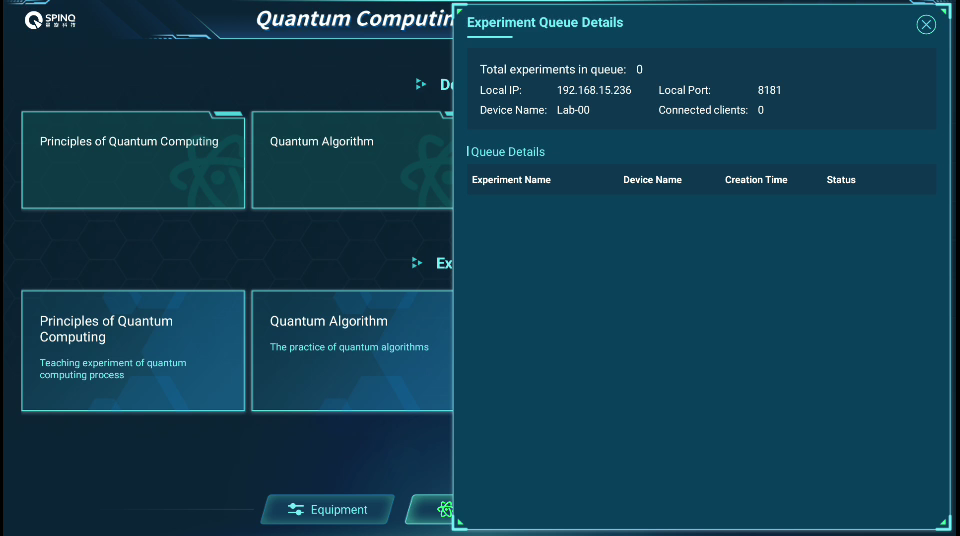Open the top Principles of Quantum Computing card
Screen dimensions: 960x536
(133, 160)
